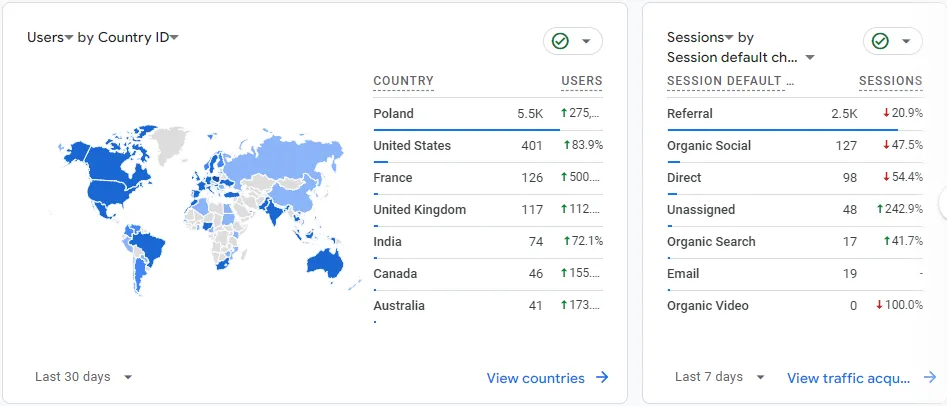
Task: Open the View traffic acquisition link
Action: click(849, 378)
